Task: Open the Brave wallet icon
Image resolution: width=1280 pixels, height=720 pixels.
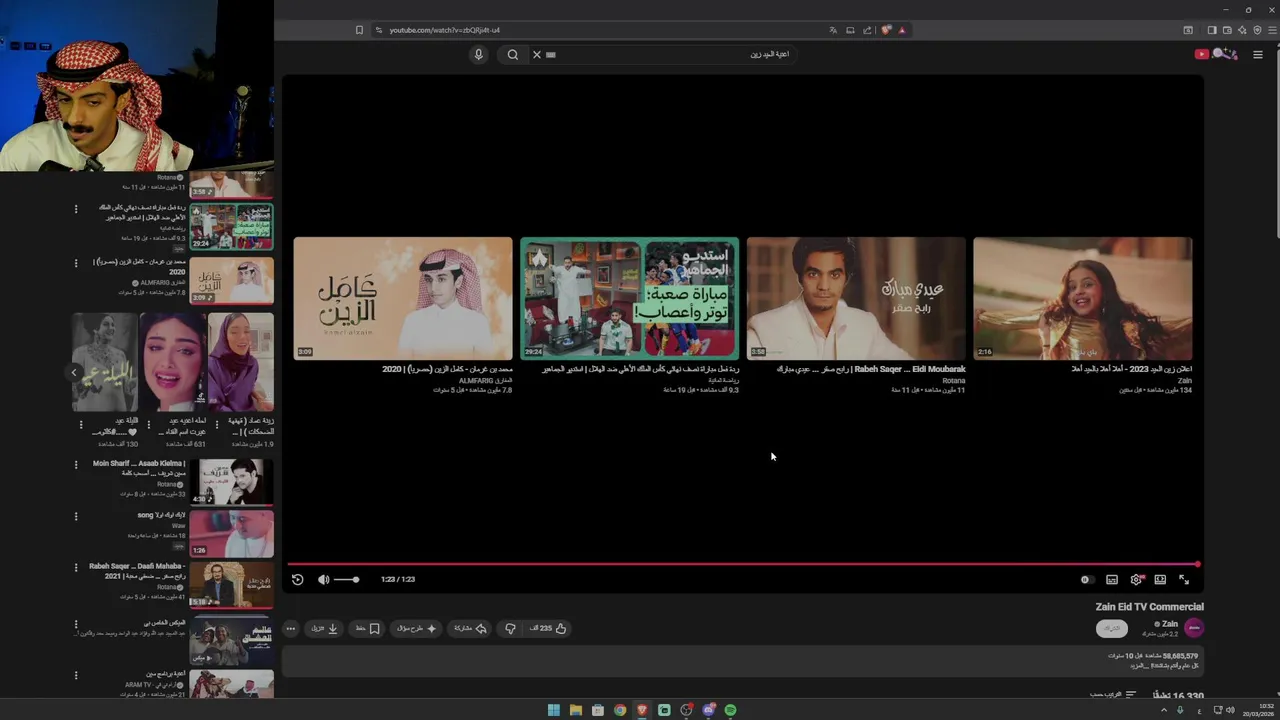Action: (1227, 30)
